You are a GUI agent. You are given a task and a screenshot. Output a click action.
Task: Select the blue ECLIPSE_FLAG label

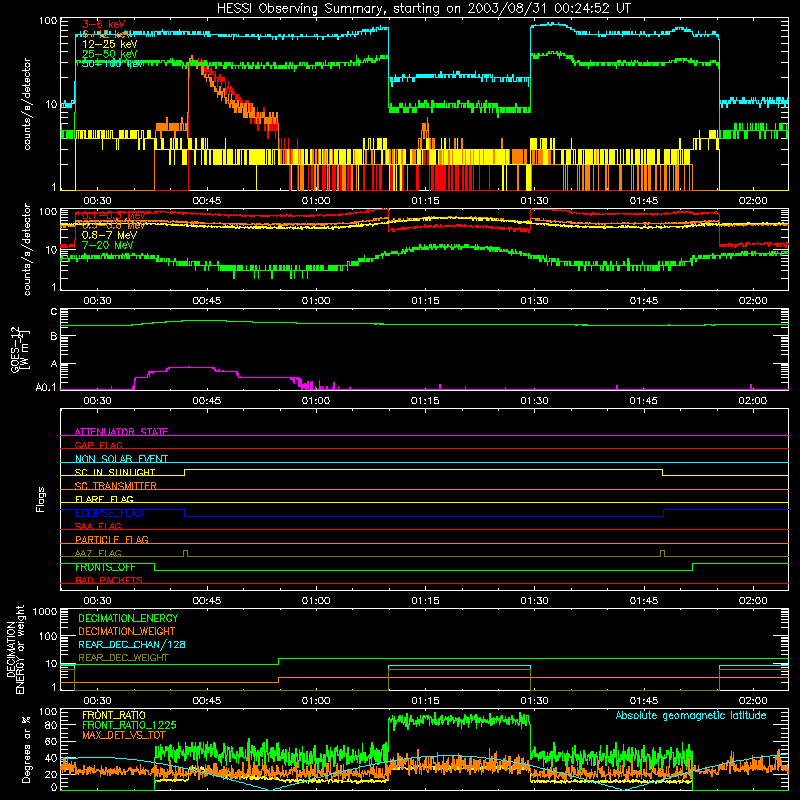click(109, 513)
